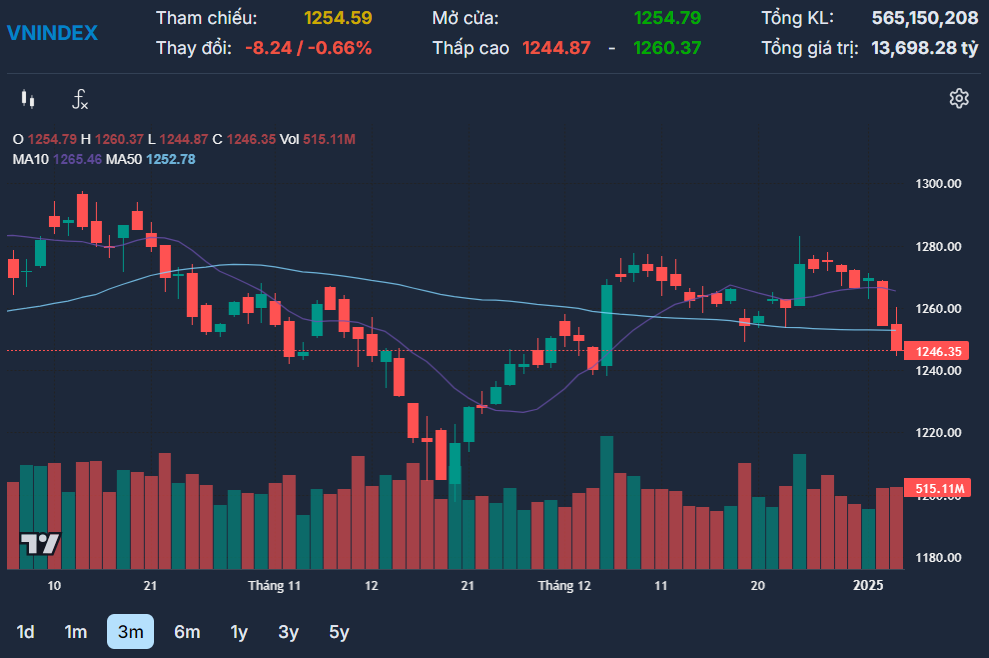
Task: Switch chart to 6m range
Action: click(x=187, y=632)
